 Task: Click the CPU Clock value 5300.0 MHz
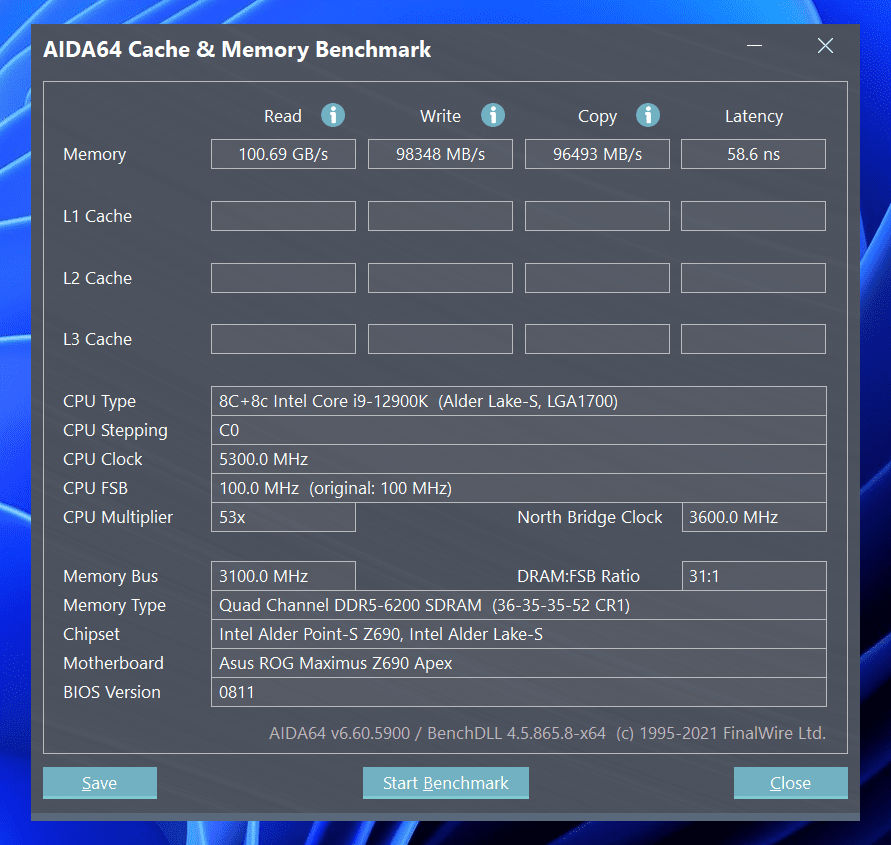[519, 459]
